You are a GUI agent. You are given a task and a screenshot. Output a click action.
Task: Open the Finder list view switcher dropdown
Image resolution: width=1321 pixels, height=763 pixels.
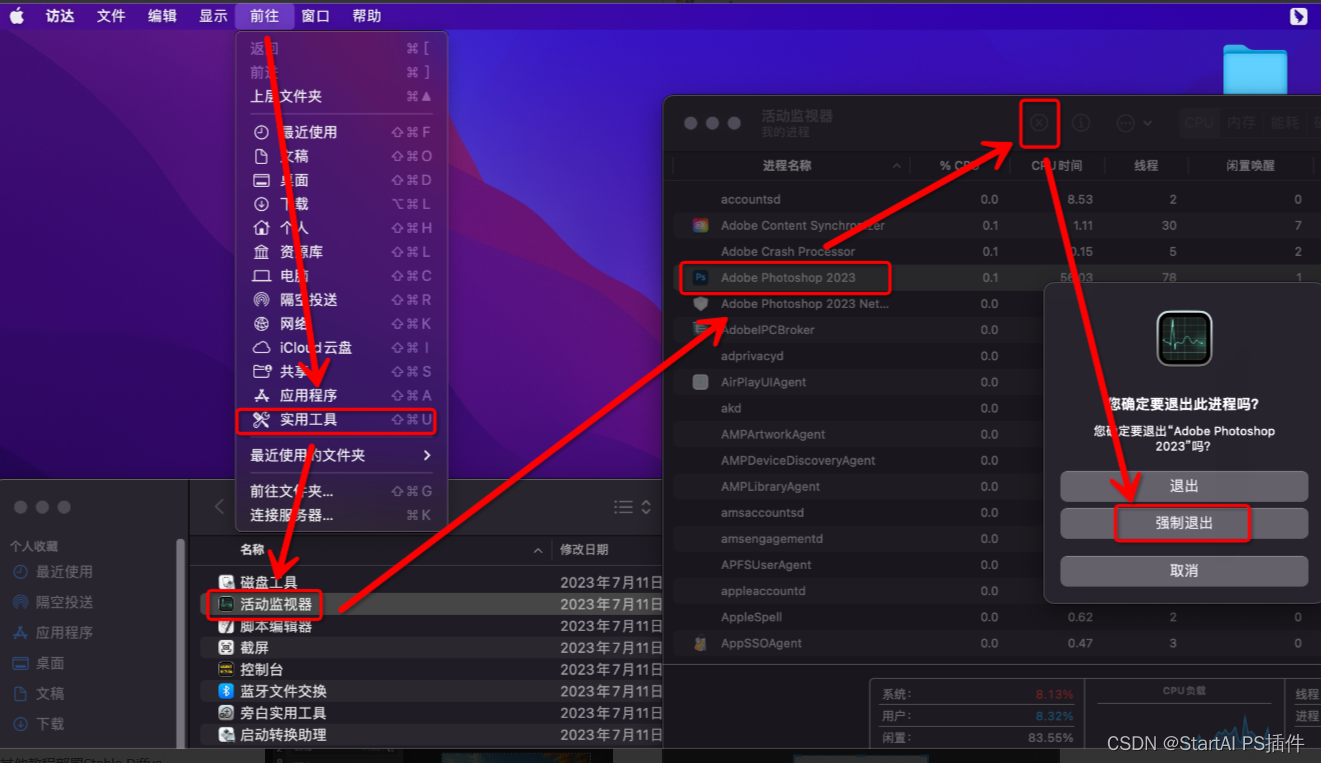(x=633, y=507)
